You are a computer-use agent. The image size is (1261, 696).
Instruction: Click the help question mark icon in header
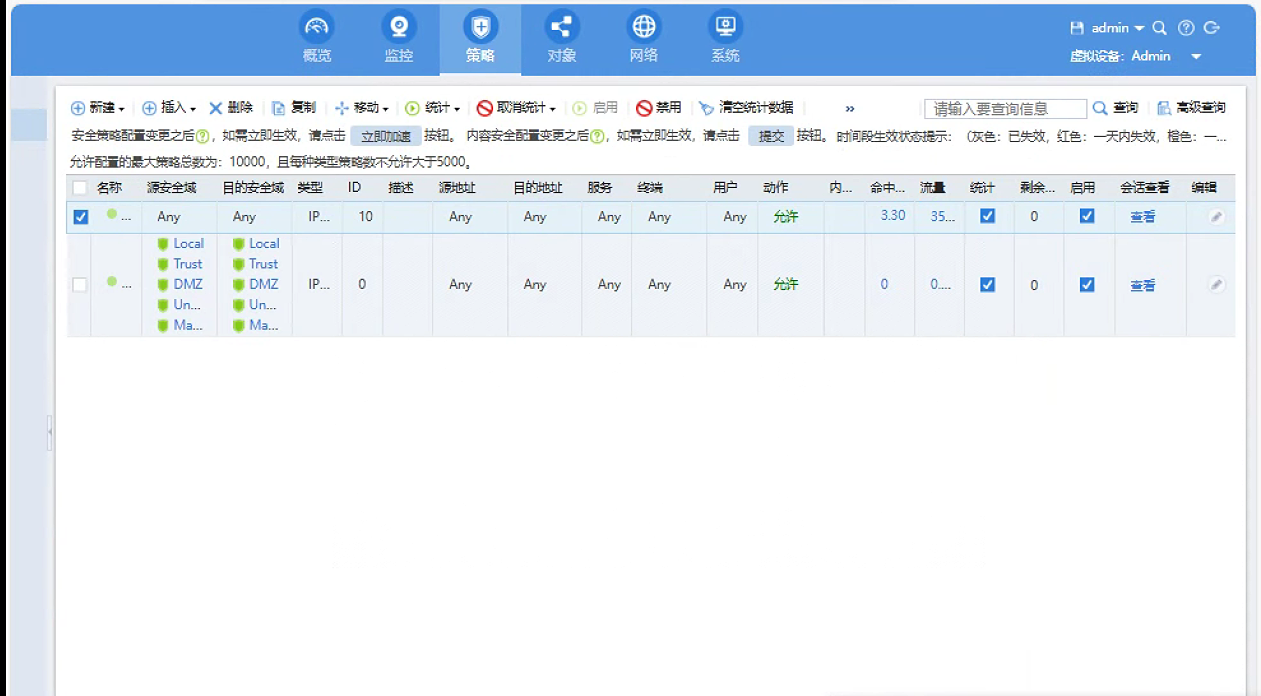(1186, 28)
